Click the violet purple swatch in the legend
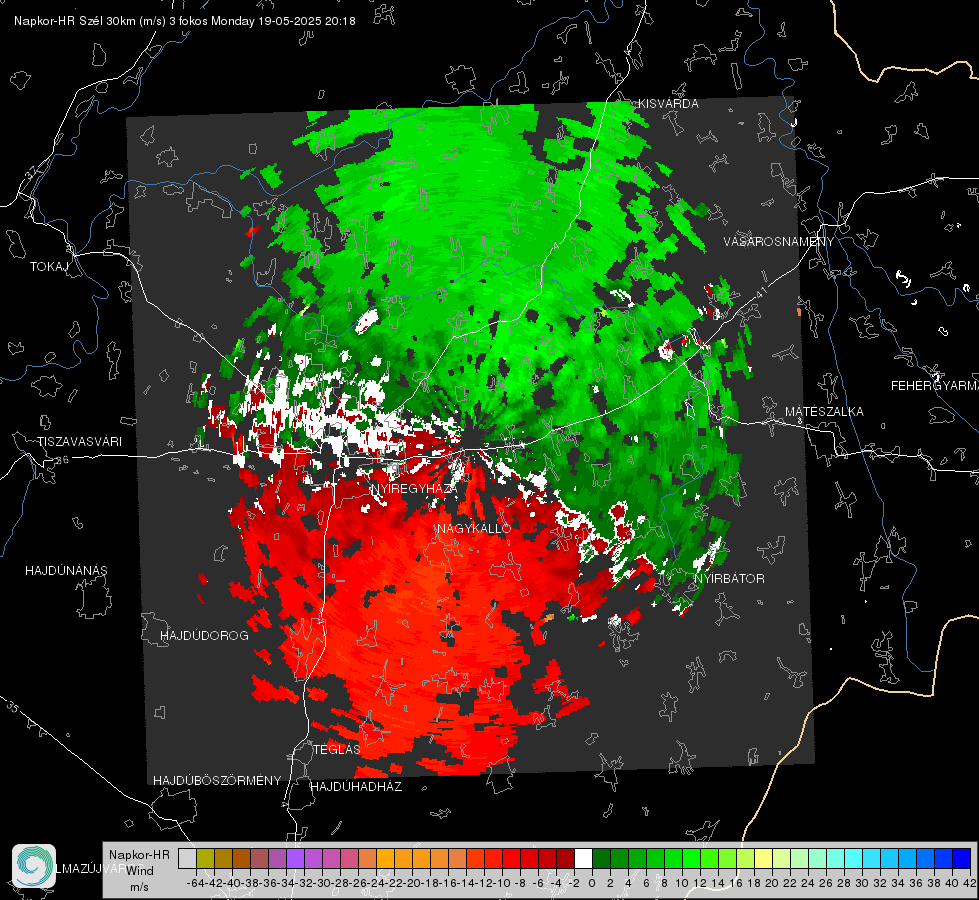The width and height of the screenshot is (979, 900). click(295, 859)
